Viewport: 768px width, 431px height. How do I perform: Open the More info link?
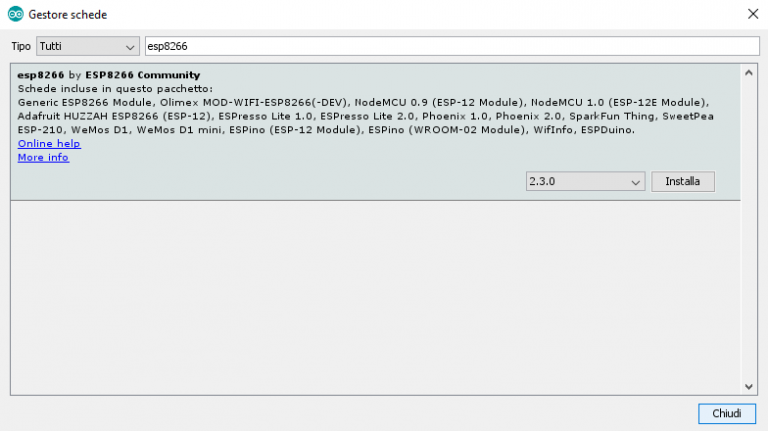[x=43, y=158]
